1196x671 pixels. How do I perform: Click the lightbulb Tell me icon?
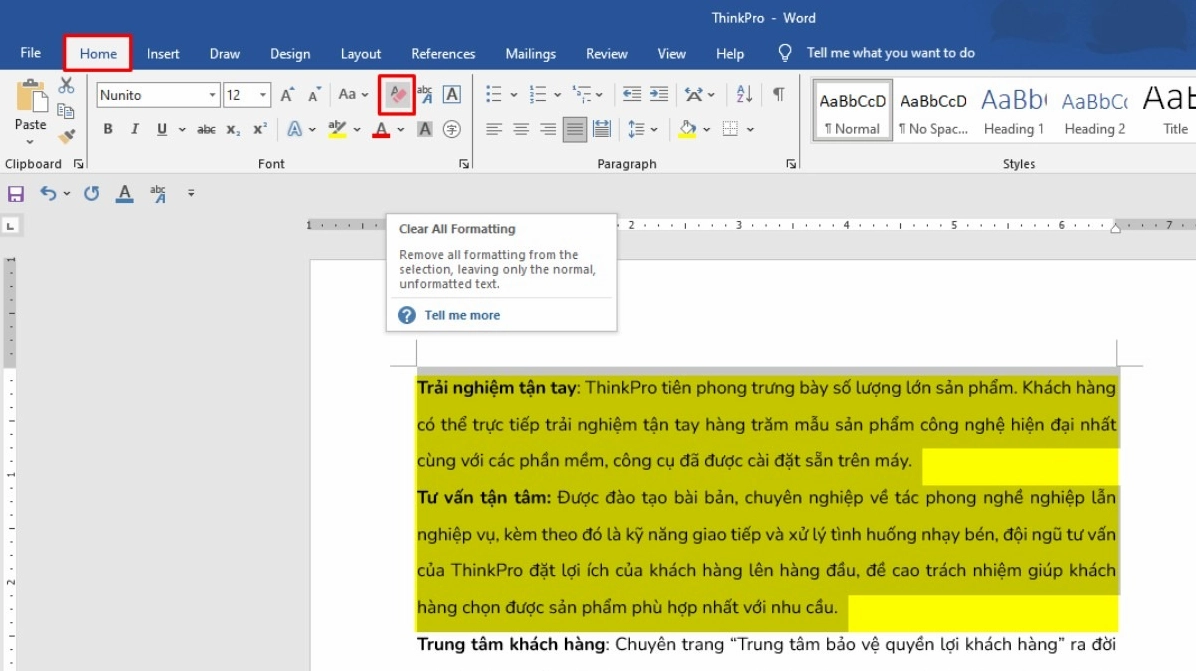(x=784, y=53)
